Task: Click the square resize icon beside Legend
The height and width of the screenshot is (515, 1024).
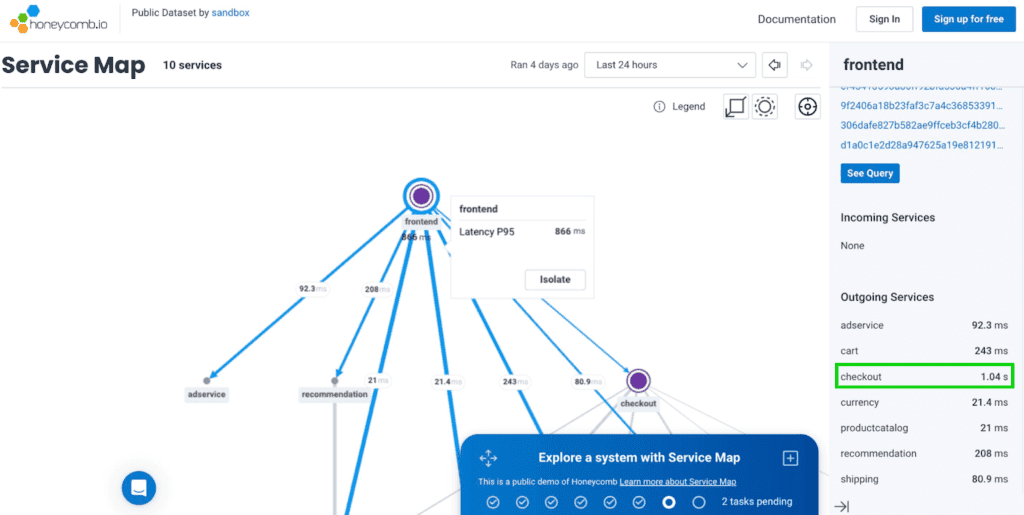Action: [735, 107]
